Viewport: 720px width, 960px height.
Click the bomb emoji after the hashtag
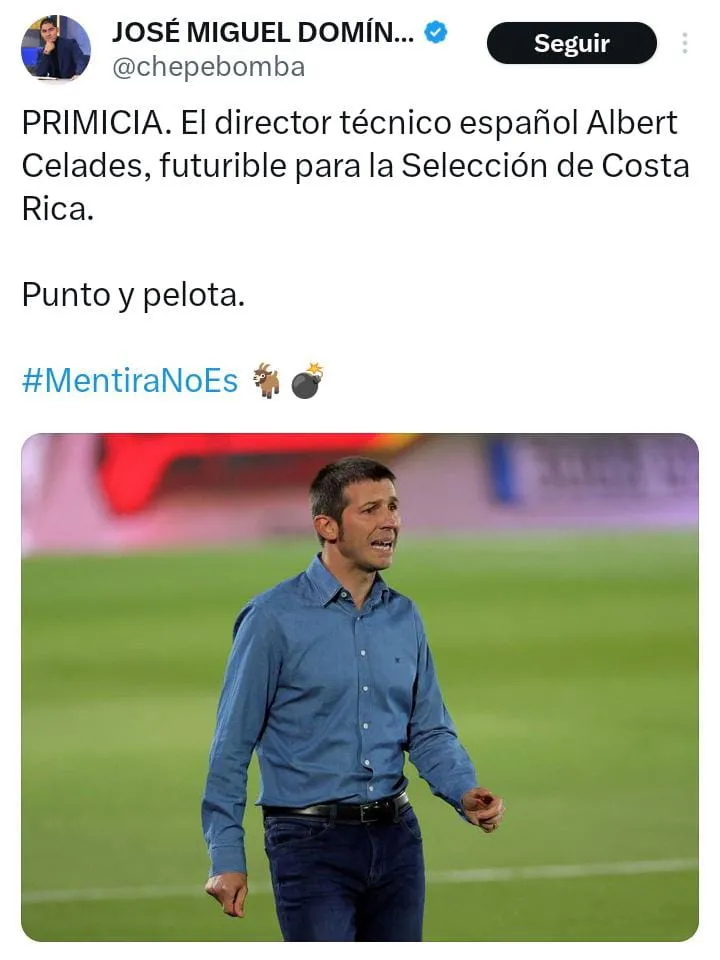(x=307, y=380)
